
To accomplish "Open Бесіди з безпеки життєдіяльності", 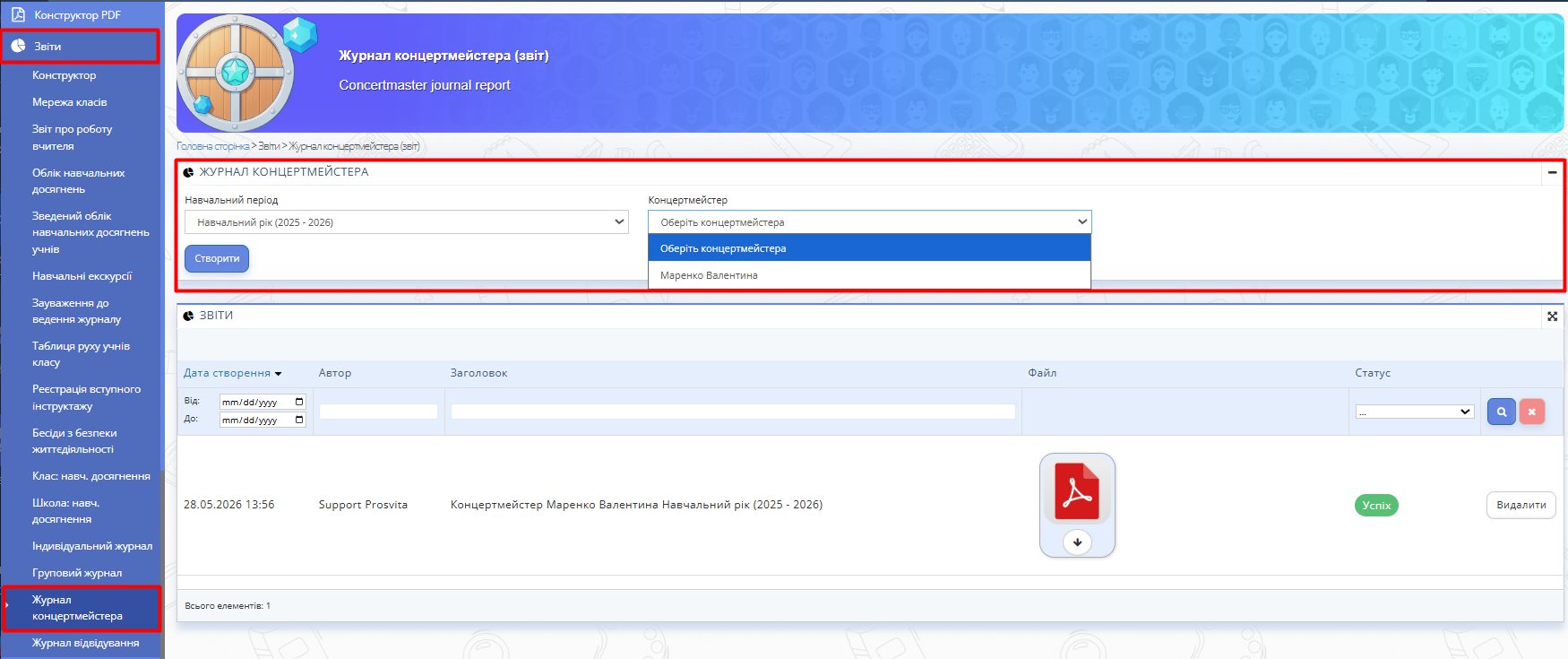I will pos(74,441).
